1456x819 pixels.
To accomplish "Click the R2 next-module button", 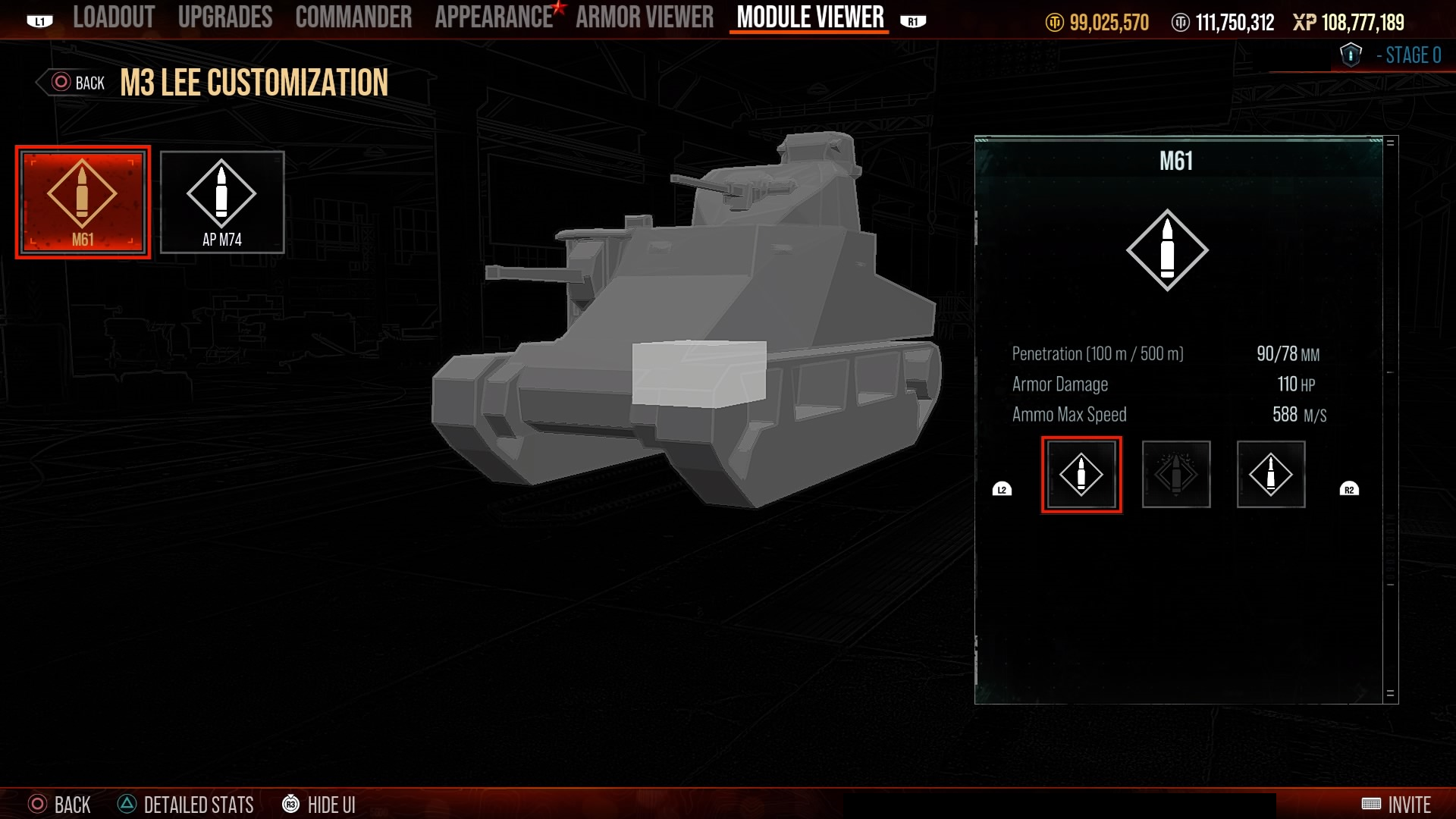I will 1349,489.
